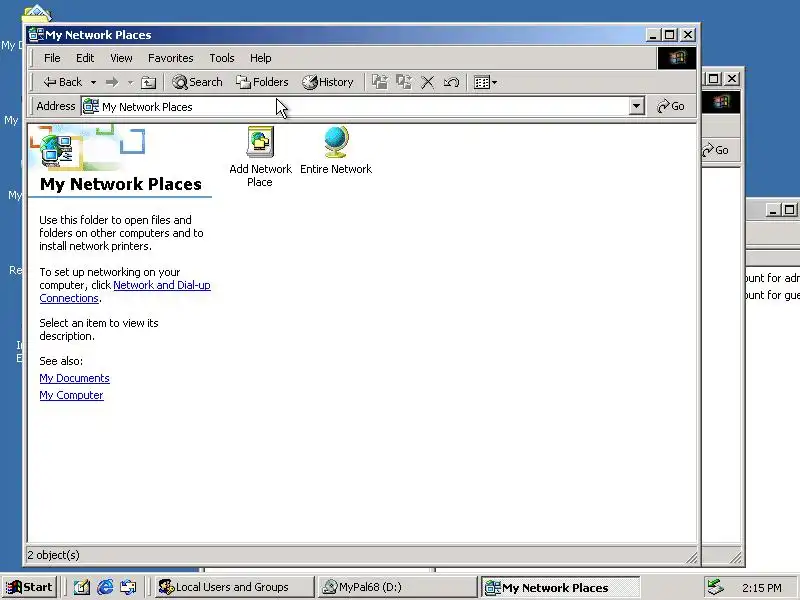Viewport: 800px width, 600px height.
Task: Close the background Explorer window
Action: (x=732, y=79)
